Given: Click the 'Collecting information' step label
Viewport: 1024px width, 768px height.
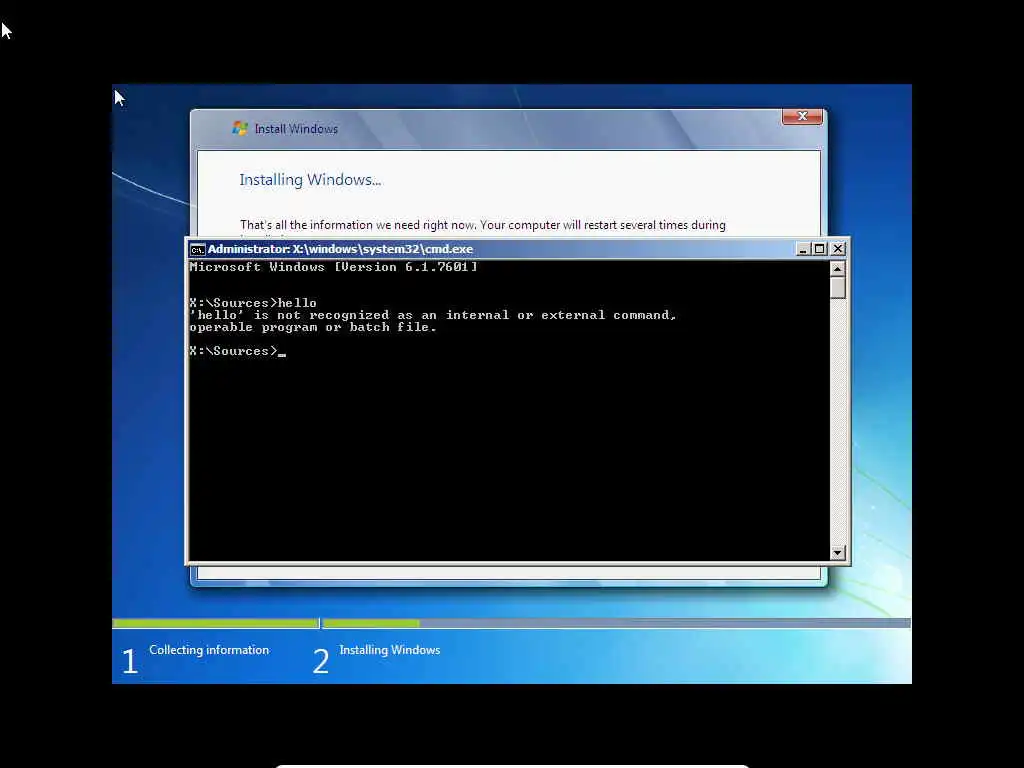Looking at the screenshot, I should (209, 650).
